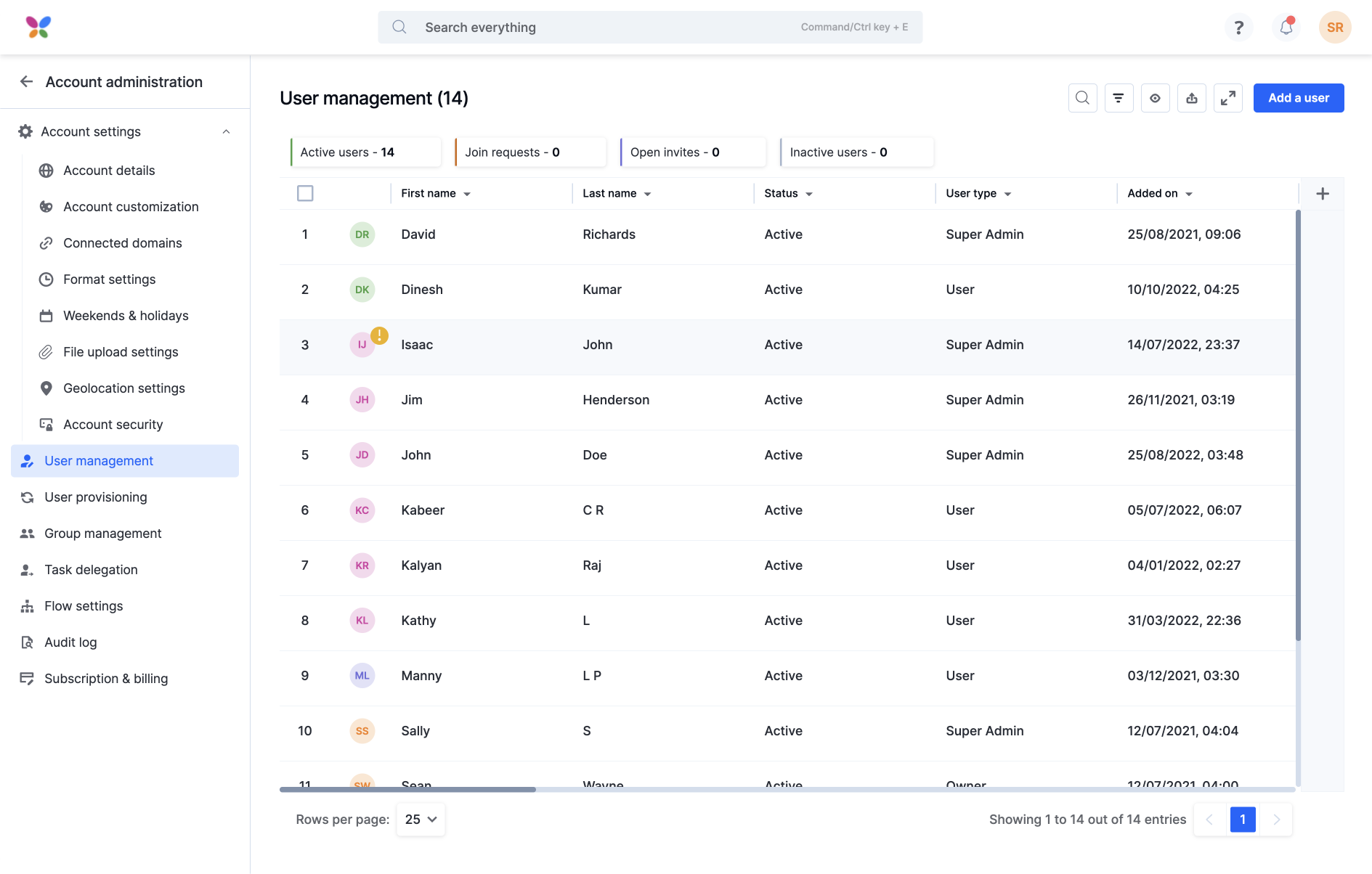
Task: Open Format settings
Action: click(109, 279)
